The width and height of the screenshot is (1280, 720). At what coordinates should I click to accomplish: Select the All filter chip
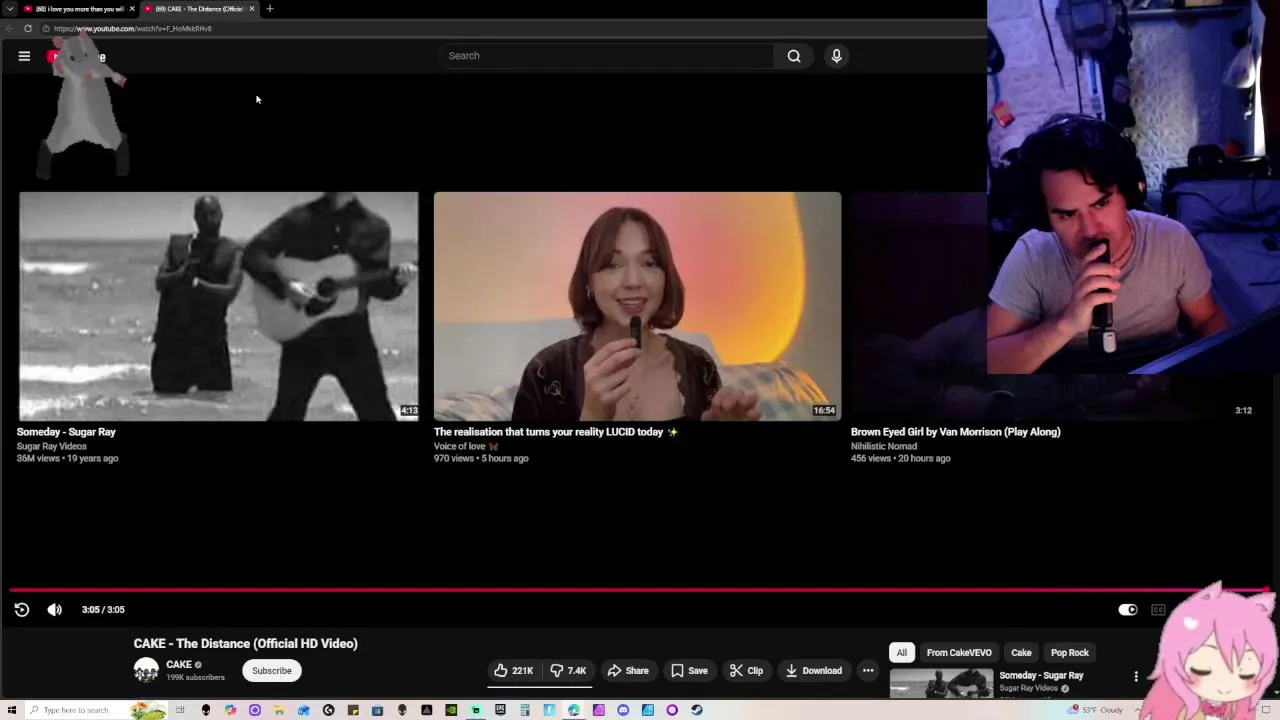pyautogui.click(x=902, y=653)
